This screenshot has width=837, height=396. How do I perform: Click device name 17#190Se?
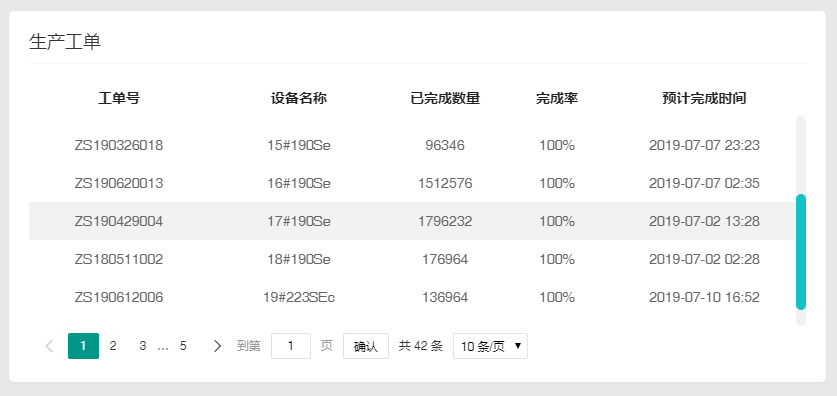click(x=299, y=221)
